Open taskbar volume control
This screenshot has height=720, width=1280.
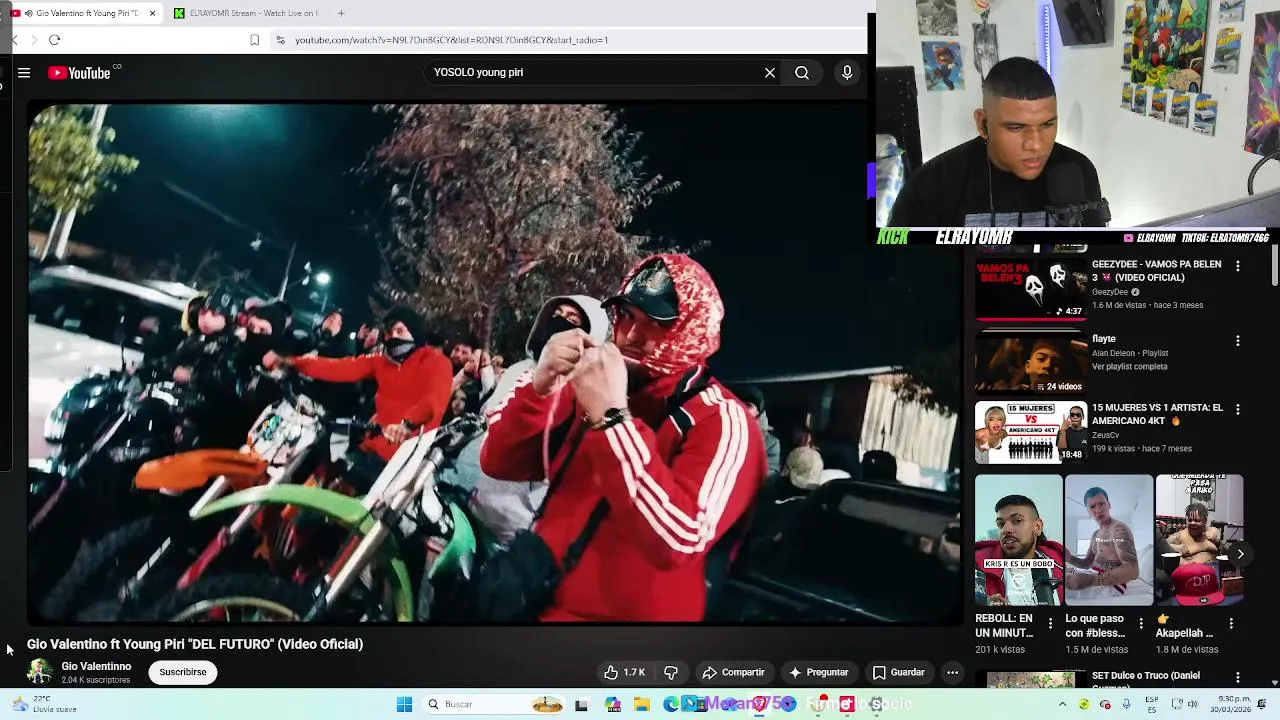pyautogui.click(x=1192, y=704)
